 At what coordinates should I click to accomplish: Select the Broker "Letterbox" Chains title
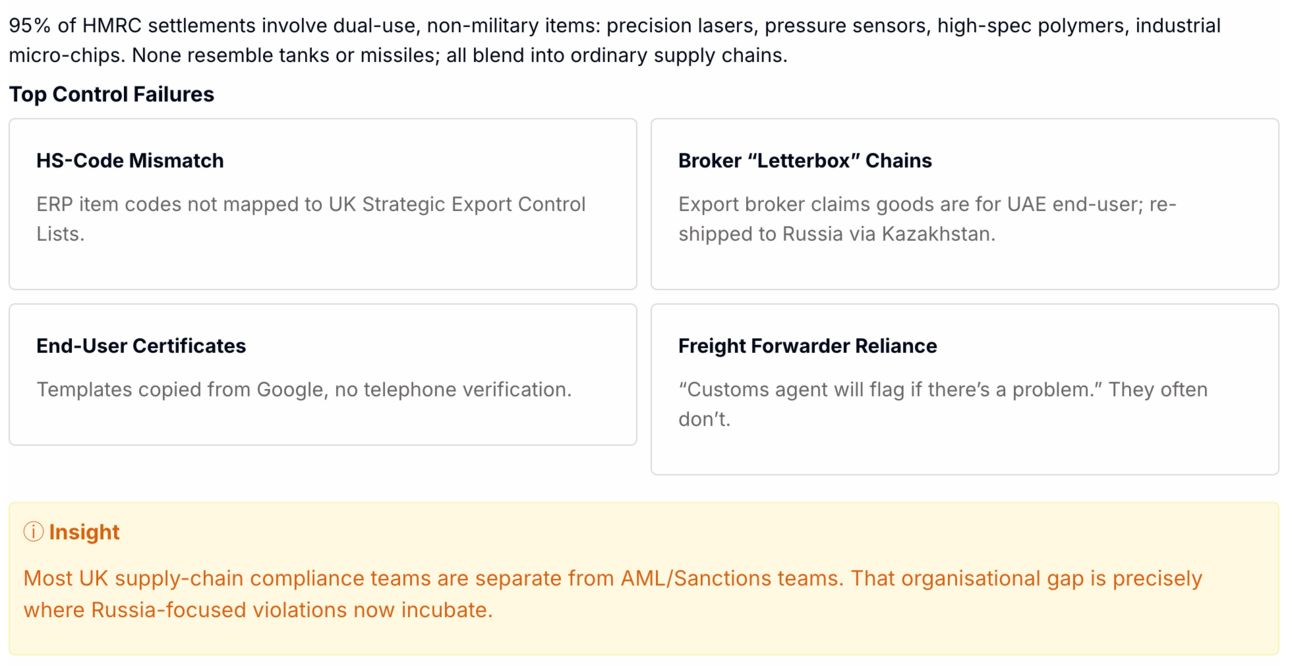804,160
